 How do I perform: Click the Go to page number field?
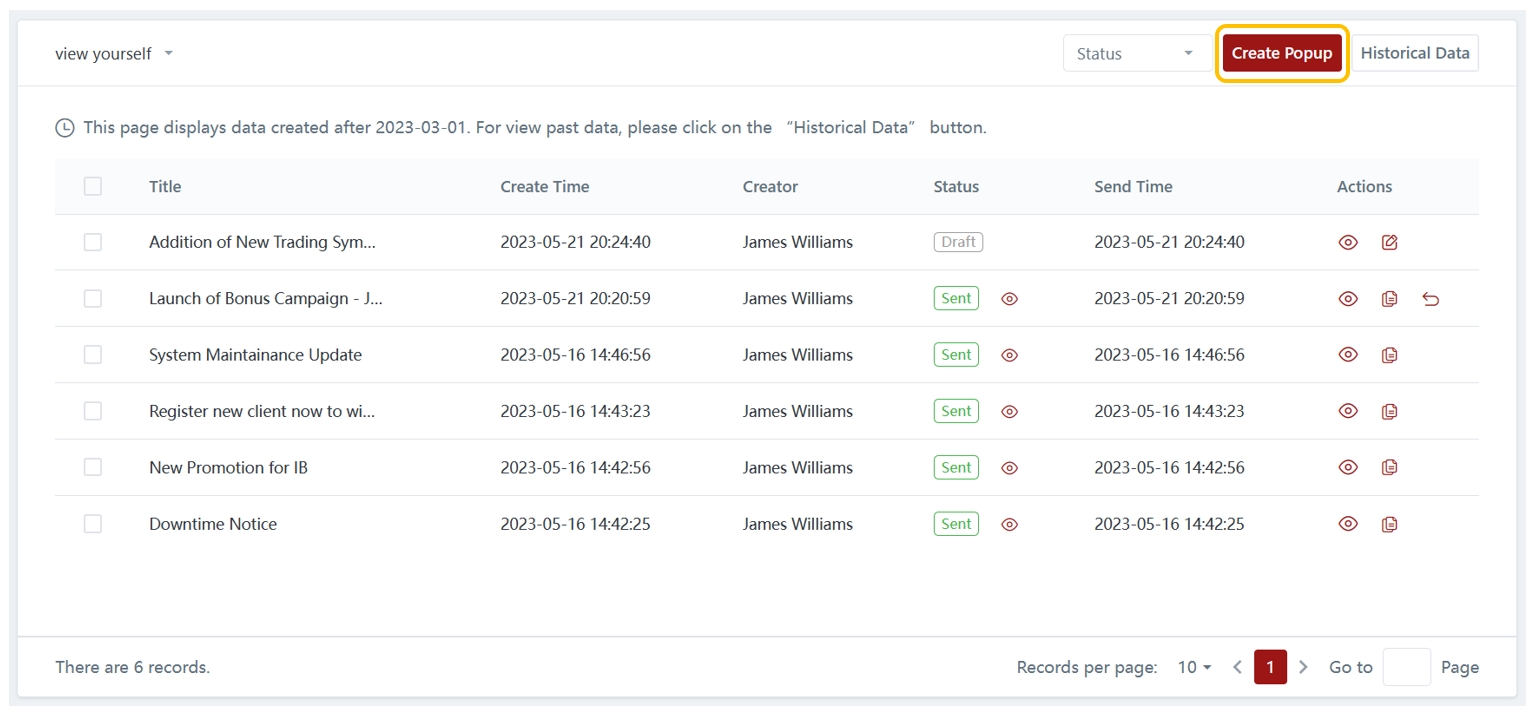[x=1406, y=667]
